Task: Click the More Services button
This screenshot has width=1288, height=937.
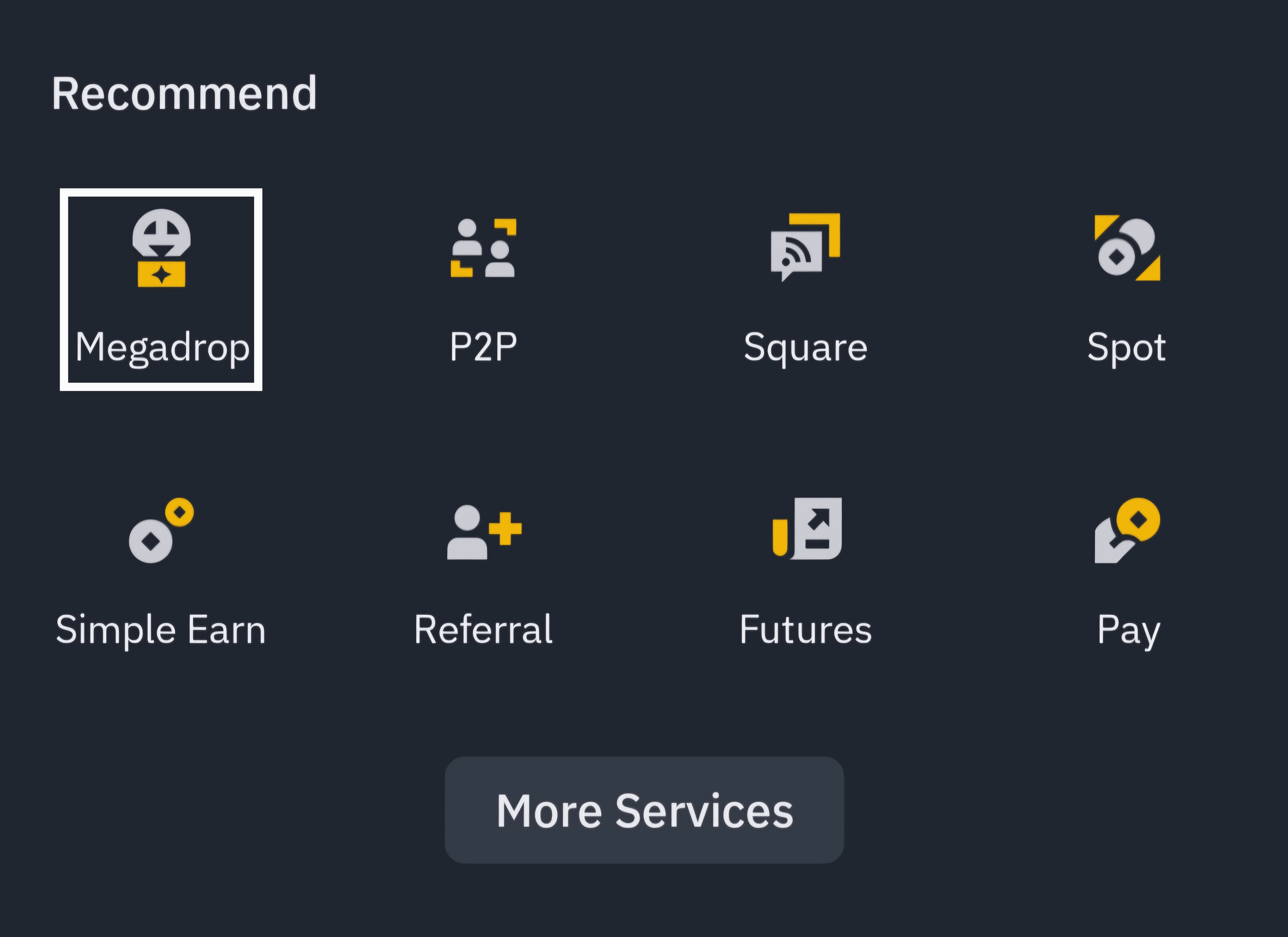Action: pos(644,810)
